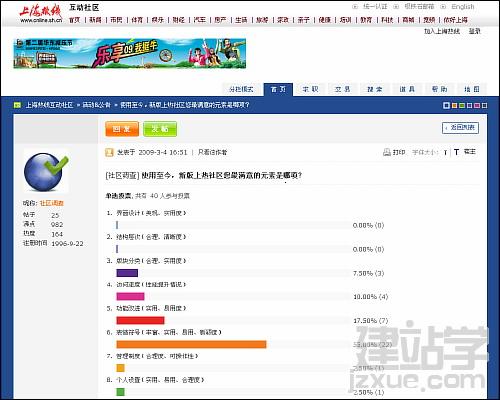
Task: Open the 登录 login link
Action: click(474, 31)
